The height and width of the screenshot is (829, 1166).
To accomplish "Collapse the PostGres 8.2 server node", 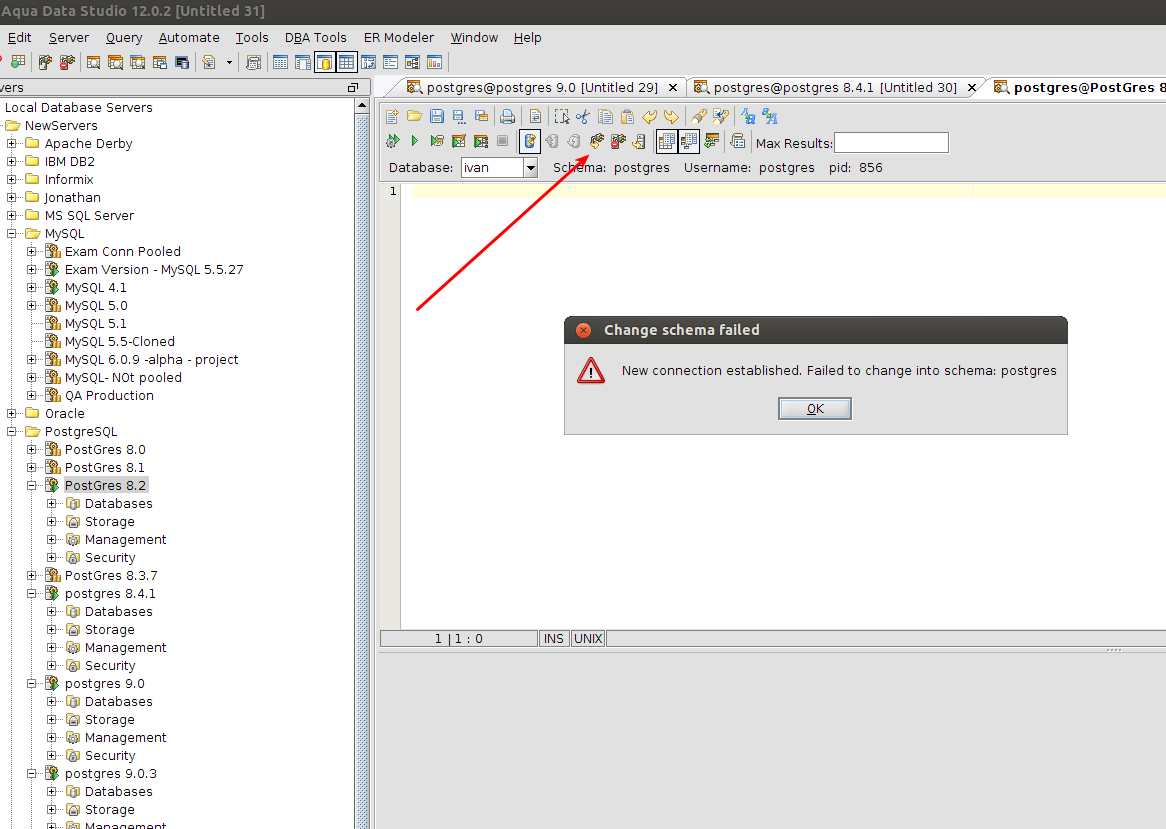I will point(31,486).
